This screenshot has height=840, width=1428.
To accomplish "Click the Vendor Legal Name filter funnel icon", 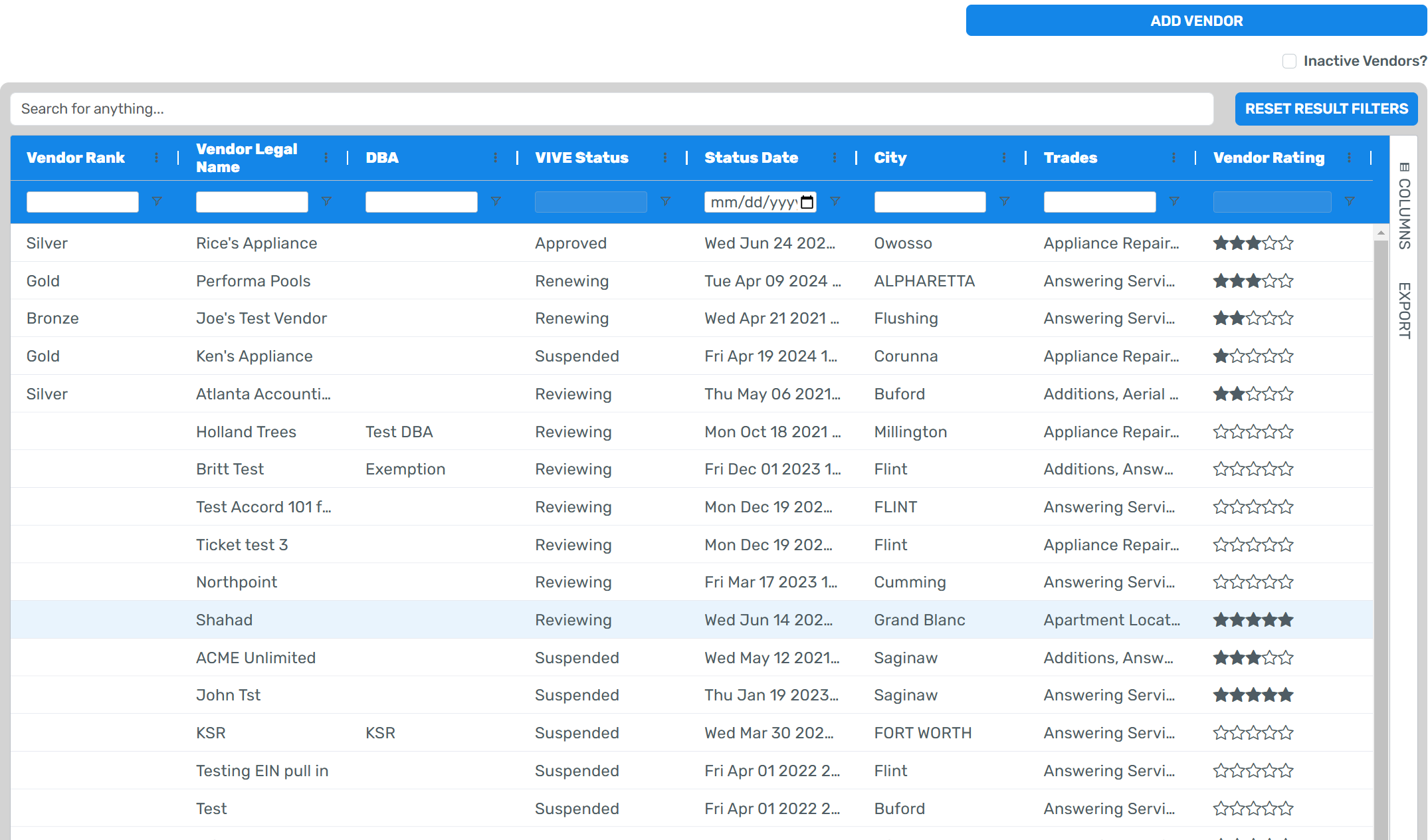I will coord(326,201).
